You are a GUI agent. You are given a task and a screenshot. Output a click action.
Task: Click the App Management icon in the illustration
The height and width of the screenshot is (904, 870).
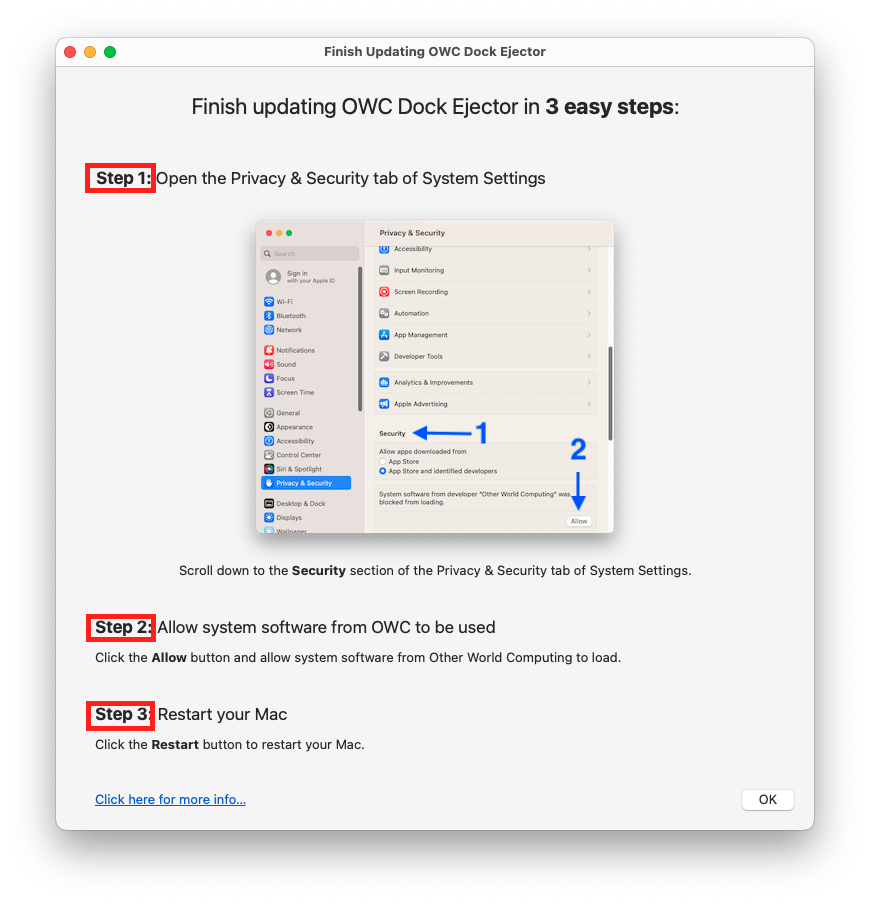click(384, 335)
